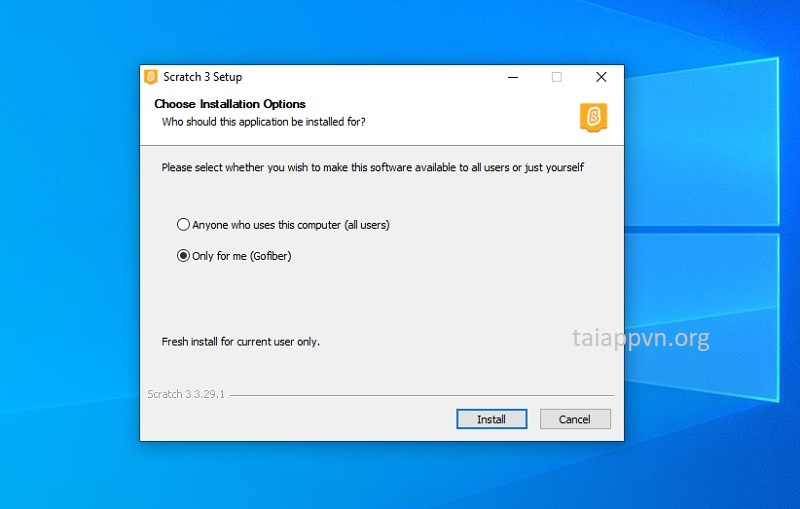
Task: Click 'Choose Installation Options' heading
Action: click(230, 104)
